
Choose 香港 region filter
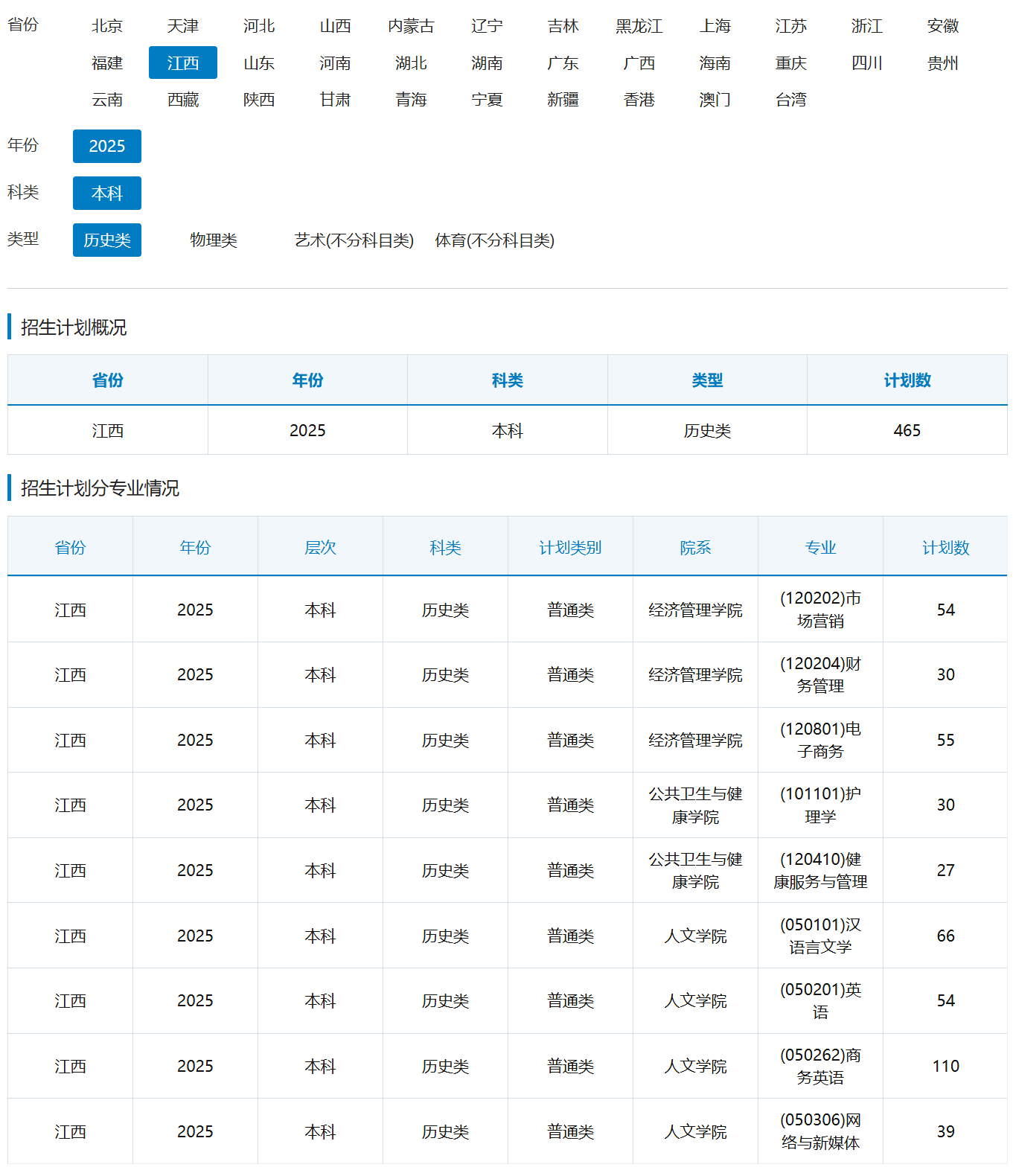(639, 100)
